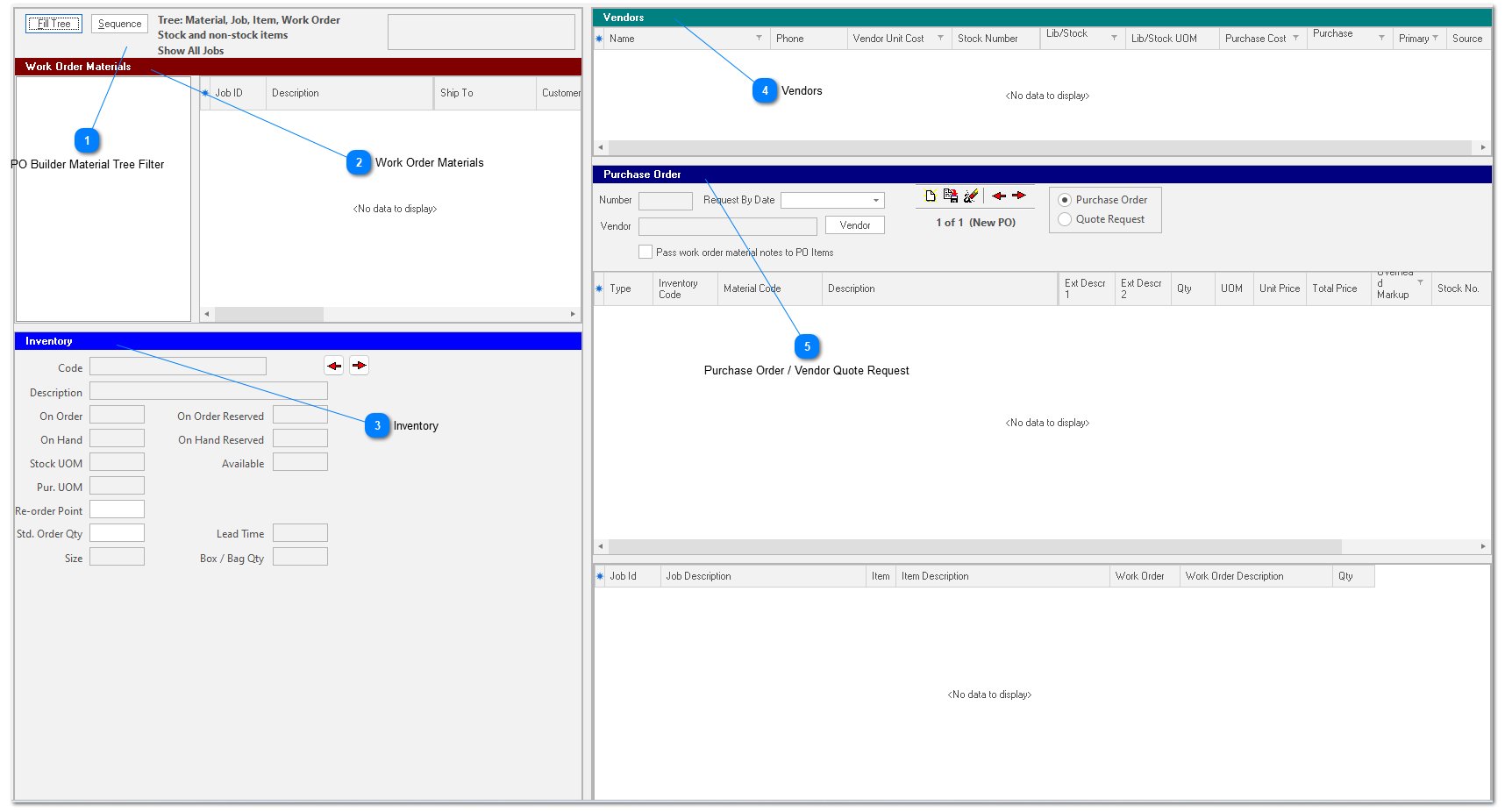Image resolution: width=1505 pixels, height=812 pixels.
Task: Click the Fill Tree button
Action: (53, 24)
